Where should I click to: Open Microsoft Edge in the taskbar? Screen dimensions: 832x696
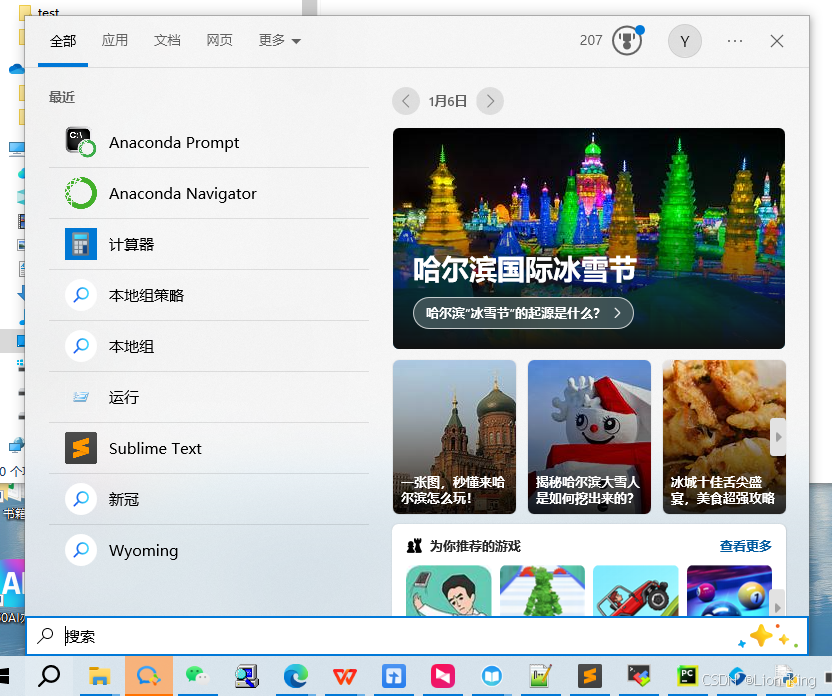point(296,677)
